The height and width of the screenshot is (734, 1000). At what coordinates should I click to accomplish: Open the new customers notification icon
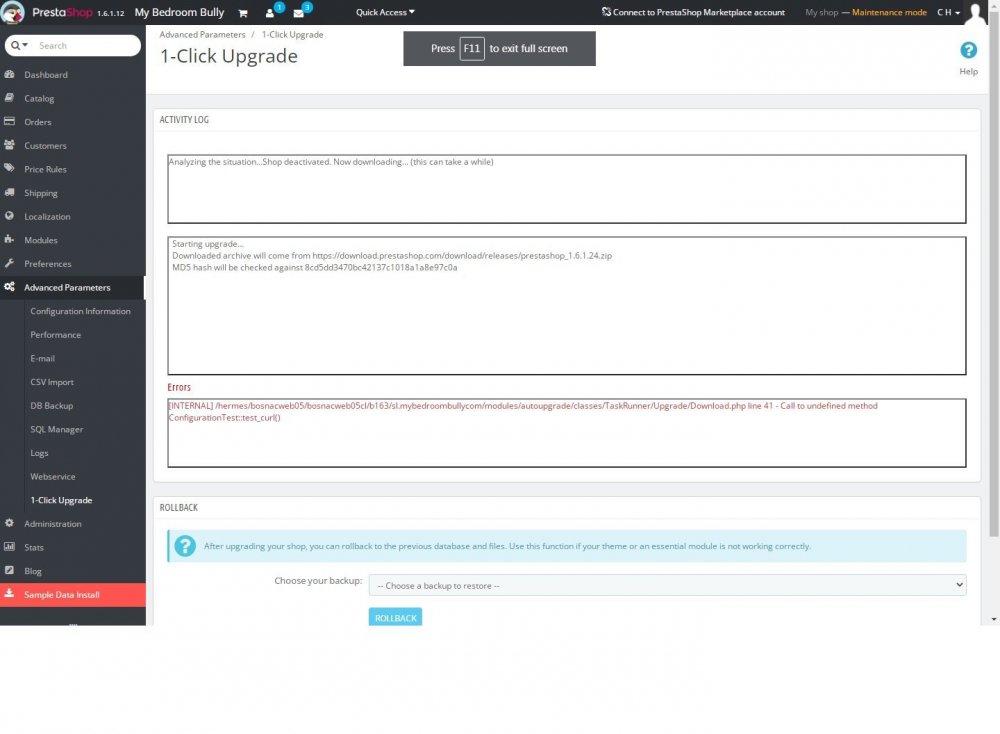270,13
